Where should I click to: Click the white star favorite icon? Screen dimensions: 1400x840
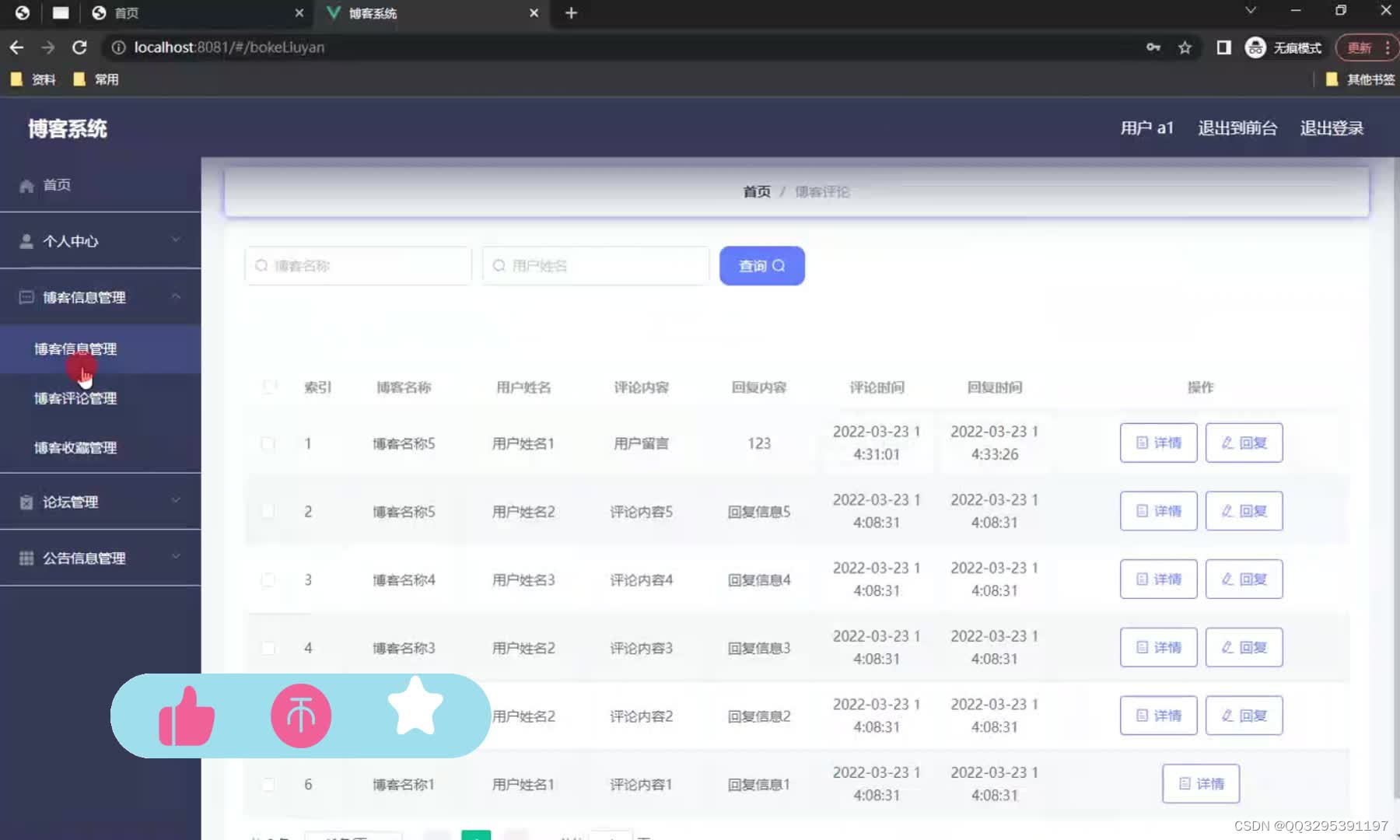[x=415, y=706]
